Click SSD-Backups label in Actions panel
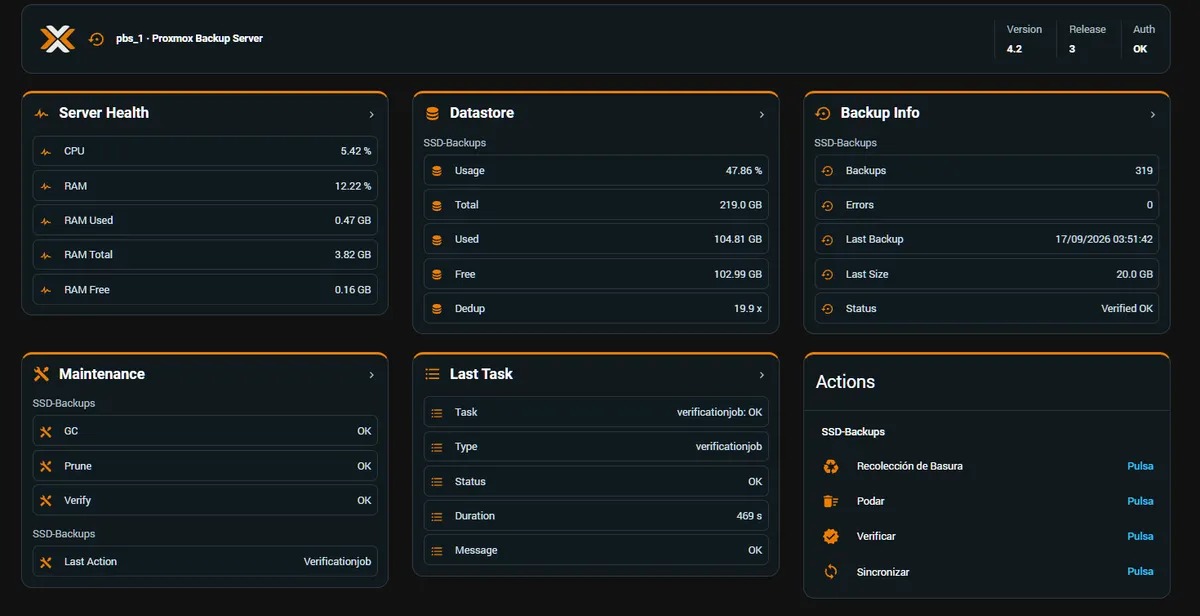 [x=853, y=432]
